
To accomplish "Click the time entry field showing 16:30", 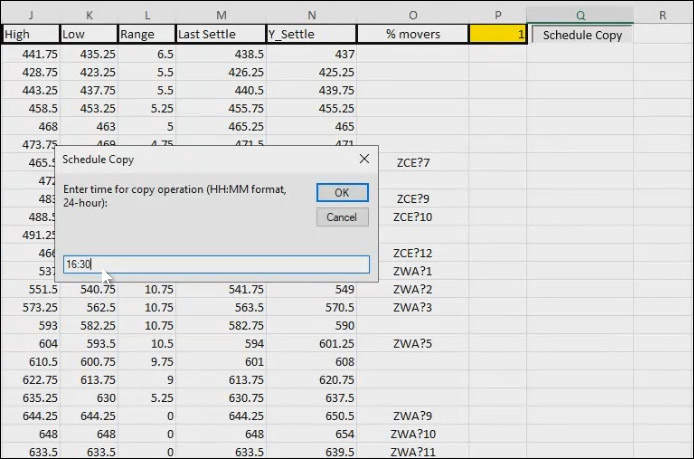I will pos(215,264).
